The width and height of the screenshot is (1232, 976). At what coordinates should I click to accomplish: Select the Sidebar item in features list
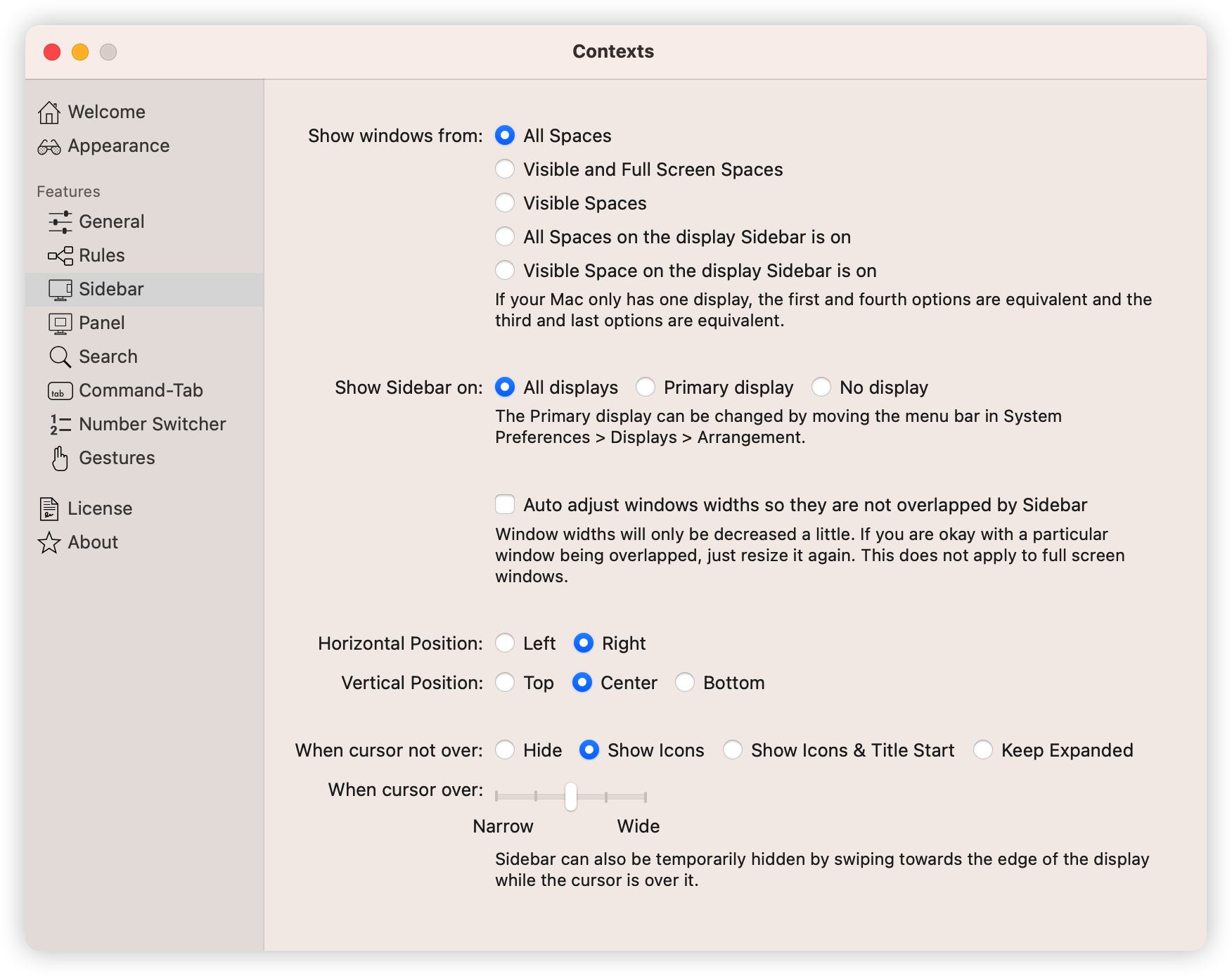tap(111, 289)
